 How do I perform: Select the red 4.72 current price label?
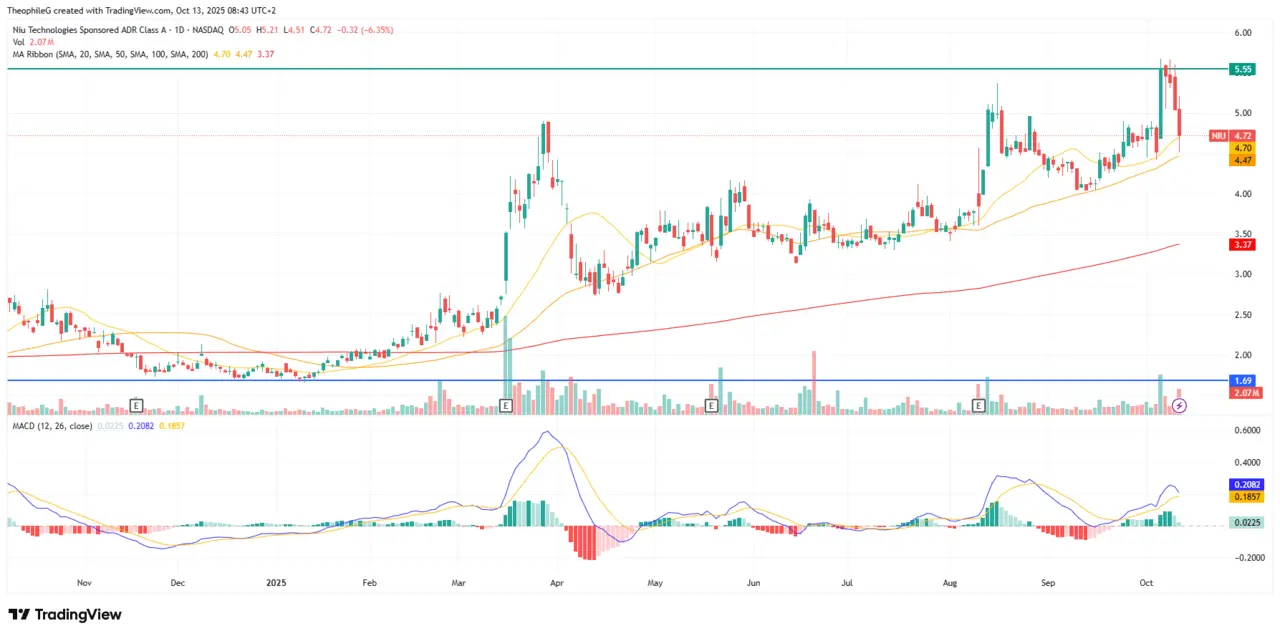(1243, 135)
